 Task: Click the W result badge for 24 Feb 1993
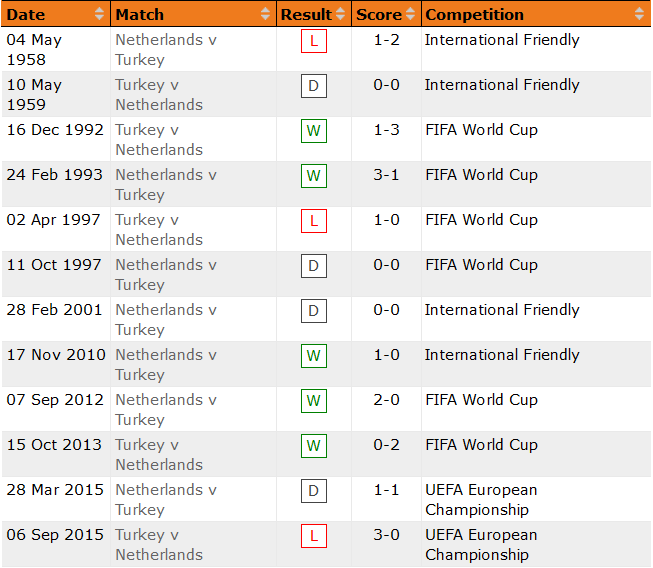pyautogui.click(x=313, y=177)
